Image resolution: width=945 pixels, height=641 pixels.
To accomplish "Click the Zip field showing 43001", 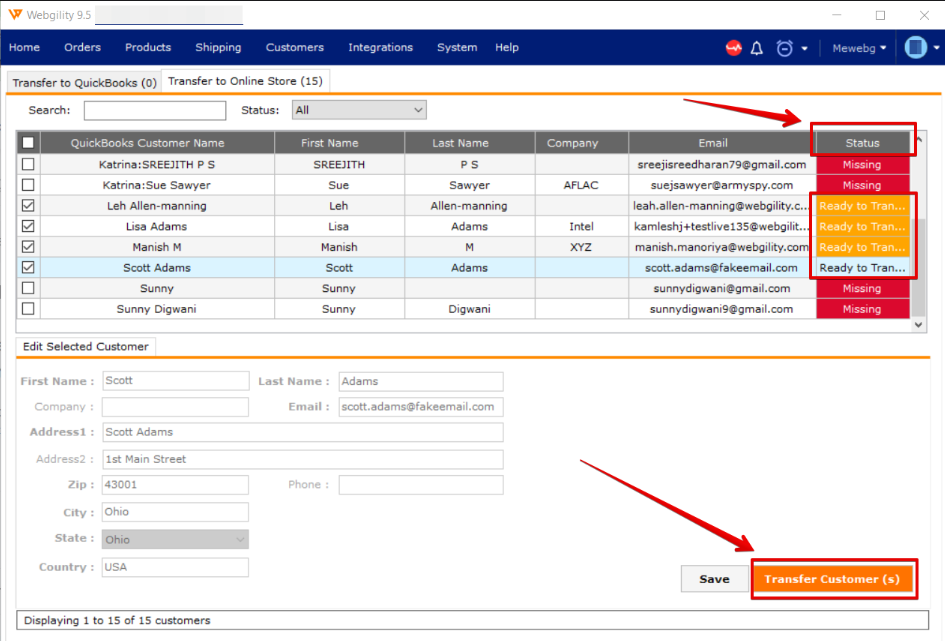I will [x=175, y=485].
